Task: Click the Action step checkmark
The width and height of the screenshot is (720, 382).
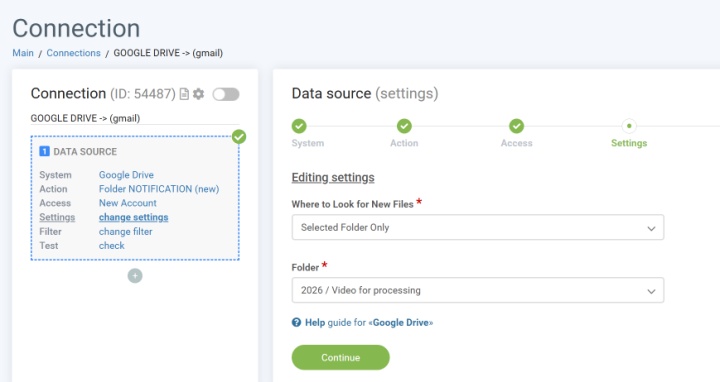Action: coord(404,126)
